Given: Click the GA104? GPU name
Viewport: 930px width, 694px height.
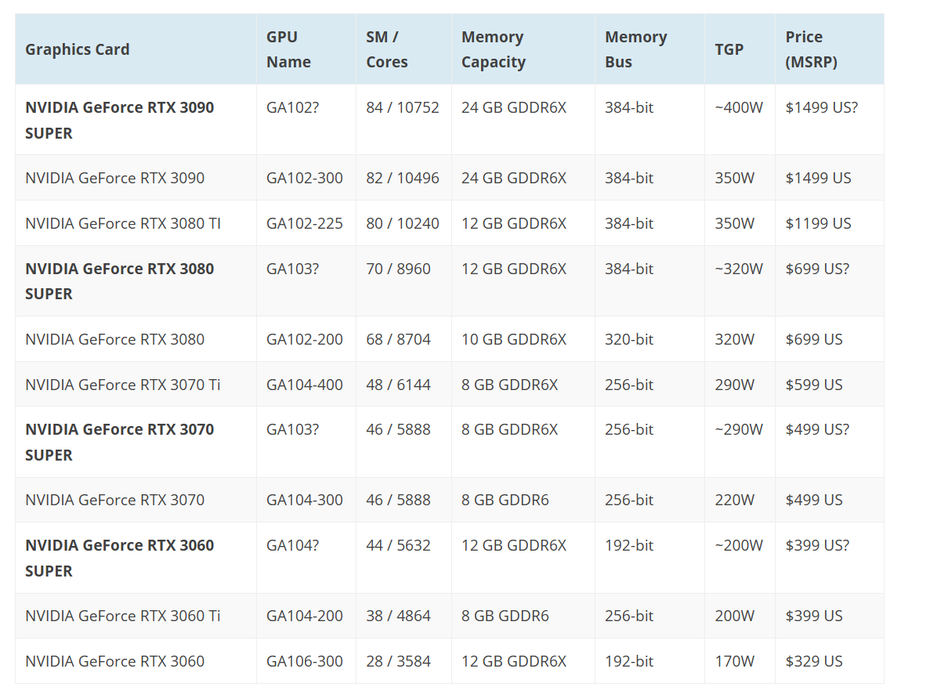Looking at the screenshot, I should tap(292, 546).
